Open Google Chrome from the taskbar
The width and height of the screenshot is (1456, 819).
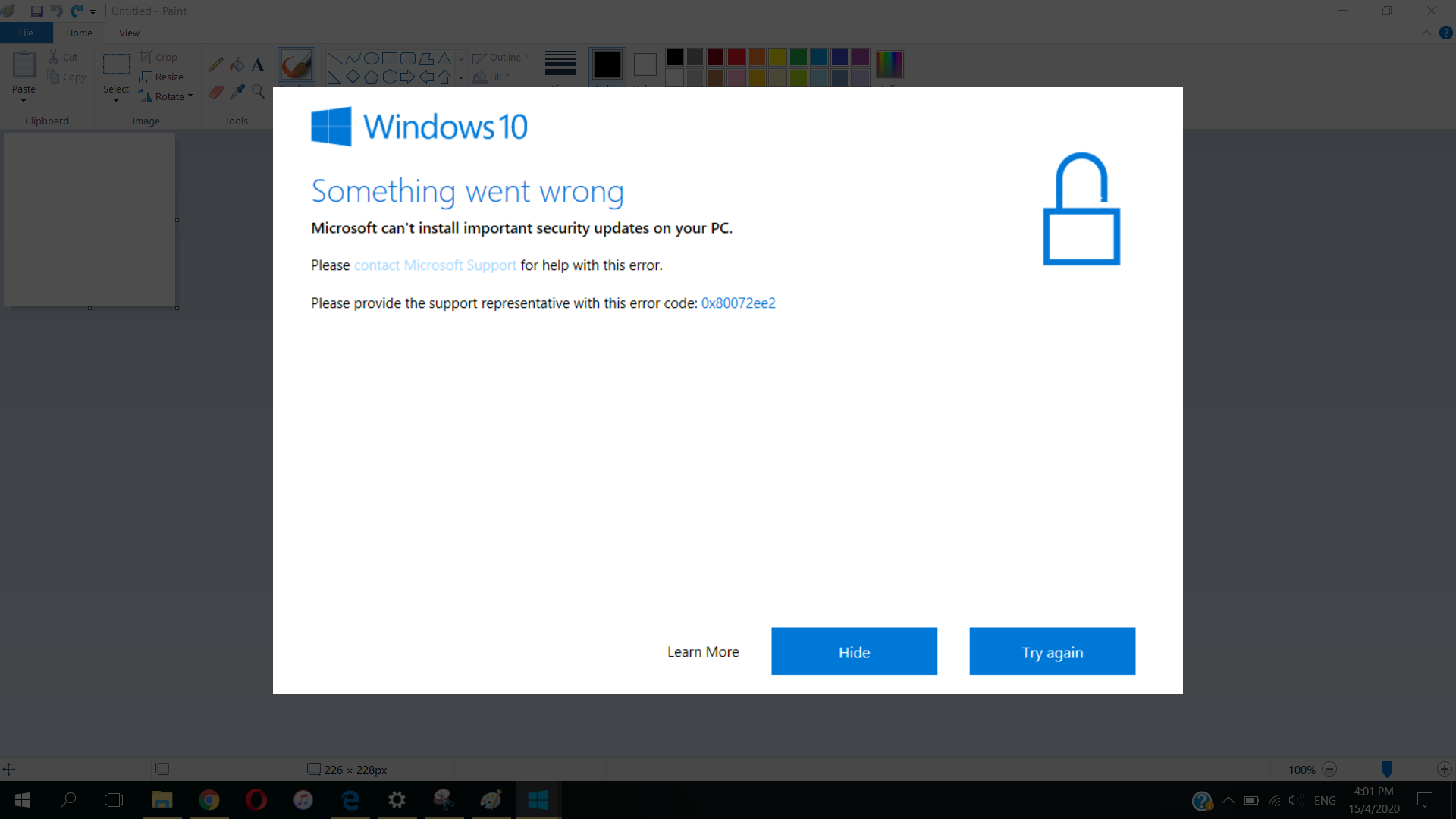click(209, 800)
